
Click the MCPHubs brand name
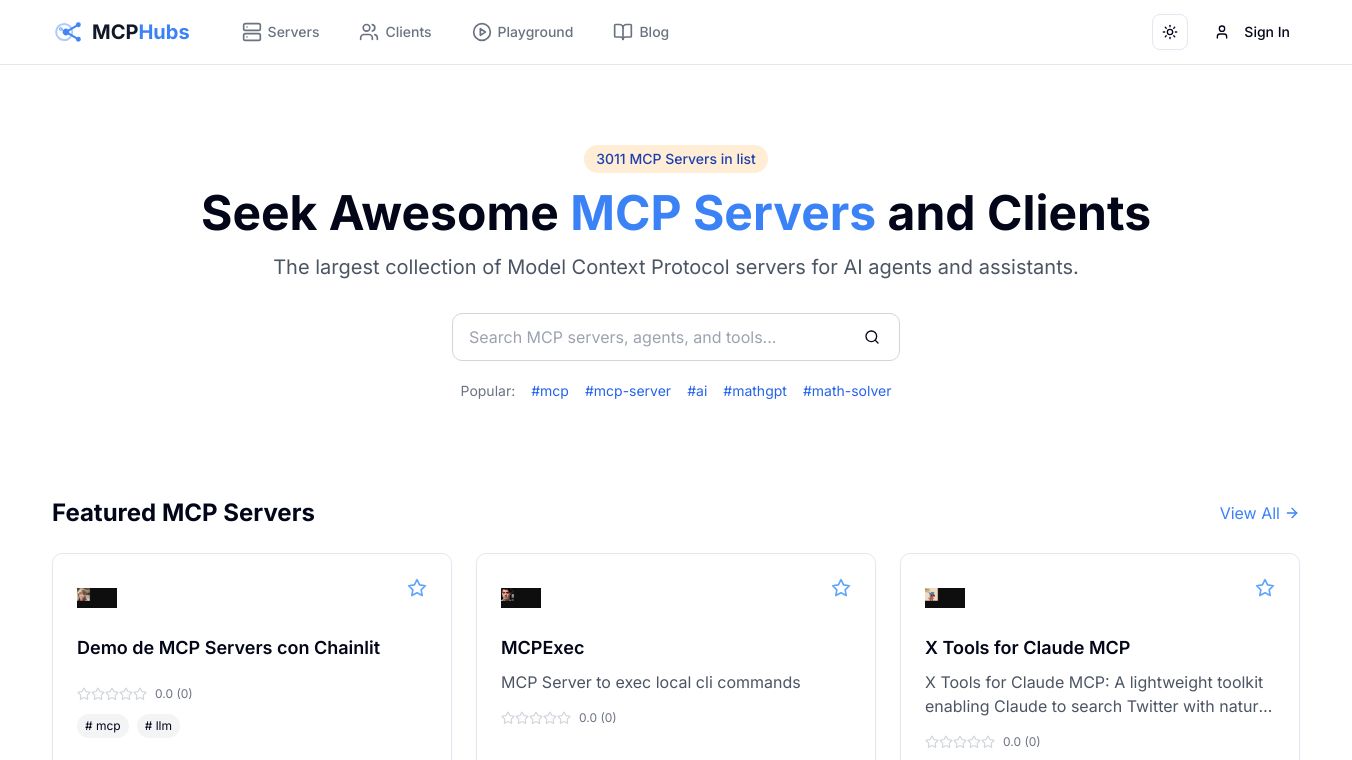(141, 32)
